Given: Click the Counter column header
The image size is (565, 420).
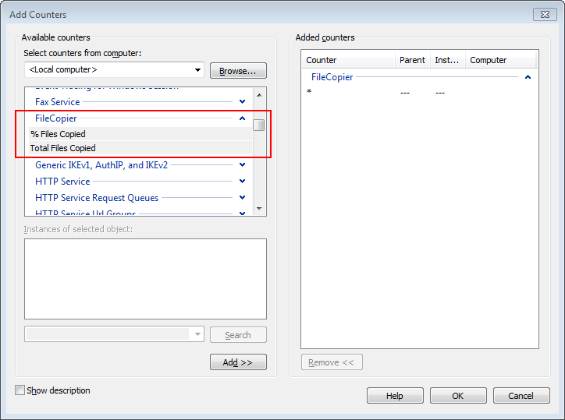Looking at the screenshot, I should pos(349,60).
